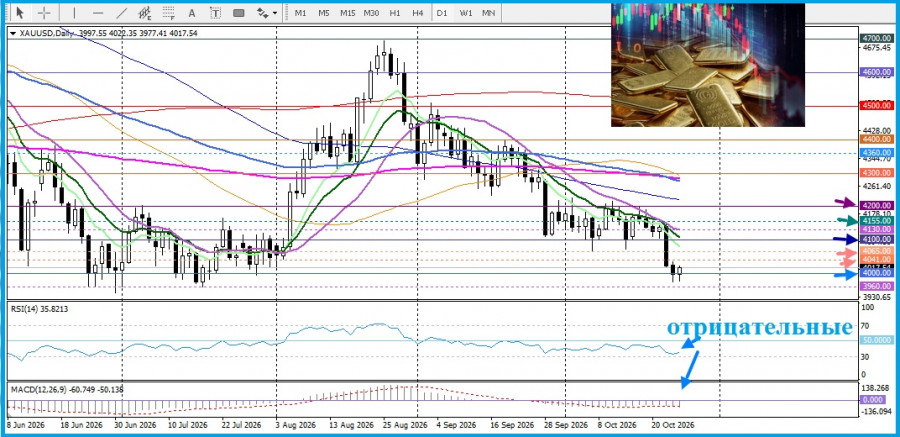
Task: Switch chart to H1 timeframe
Action: coord(395,13)
